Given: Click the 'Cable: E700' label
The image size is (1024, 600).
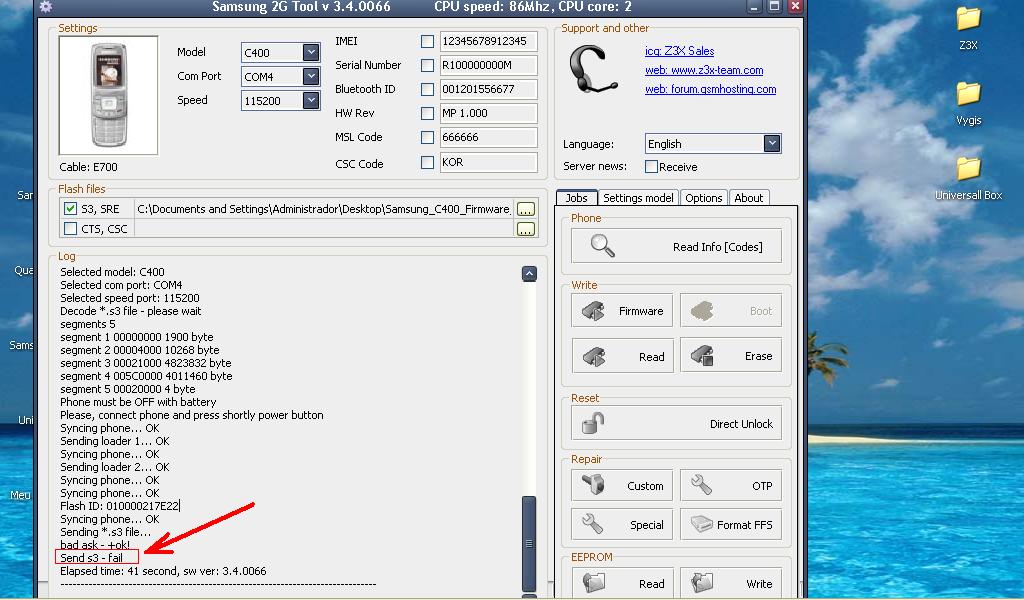Looking at the screenshot, I should point(88,167).
